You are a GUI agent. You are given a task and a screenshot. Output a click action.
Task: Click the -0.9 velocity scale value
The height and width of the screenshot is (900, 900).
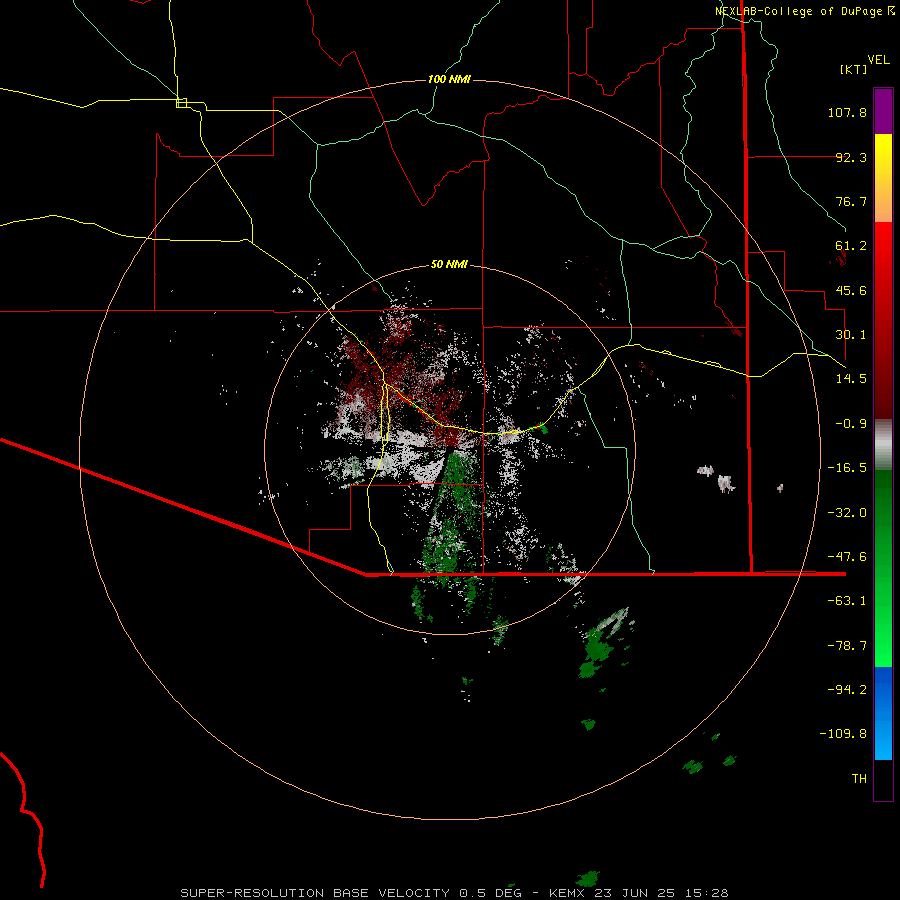pyautogui.click(x=851, y=424)
